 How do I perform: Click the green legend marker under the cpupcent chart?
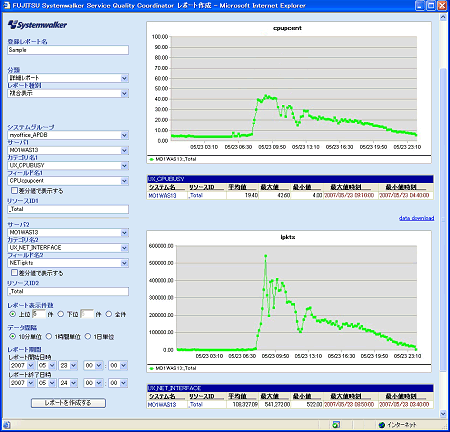(152, 159)
